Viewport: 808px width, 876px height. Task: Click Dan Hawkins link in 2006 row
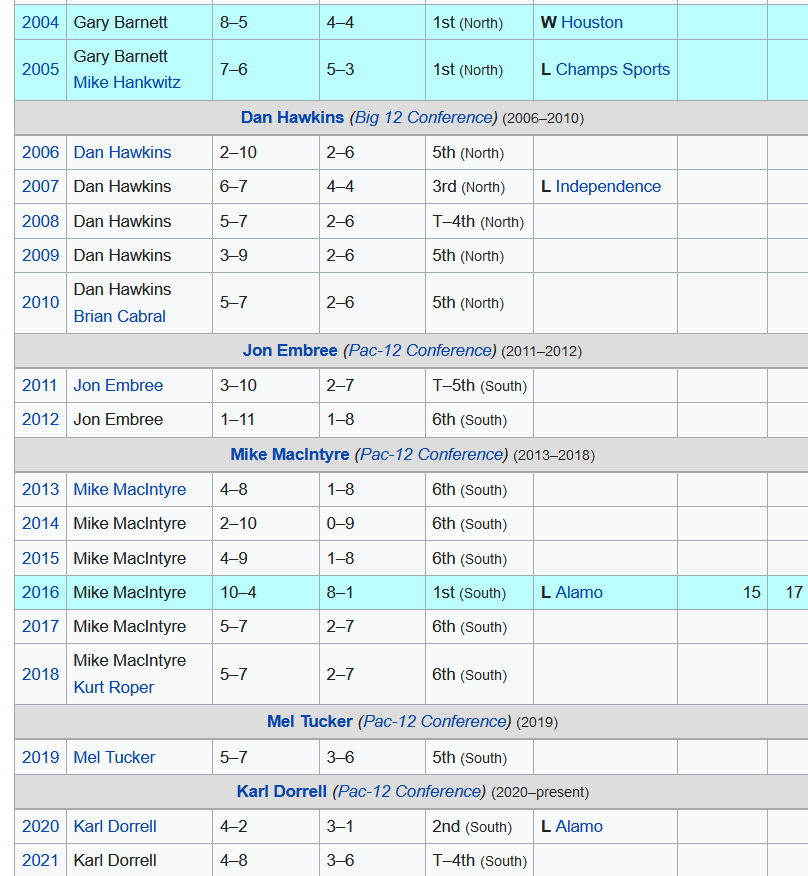pyautogui.click(x=122, y=152)
